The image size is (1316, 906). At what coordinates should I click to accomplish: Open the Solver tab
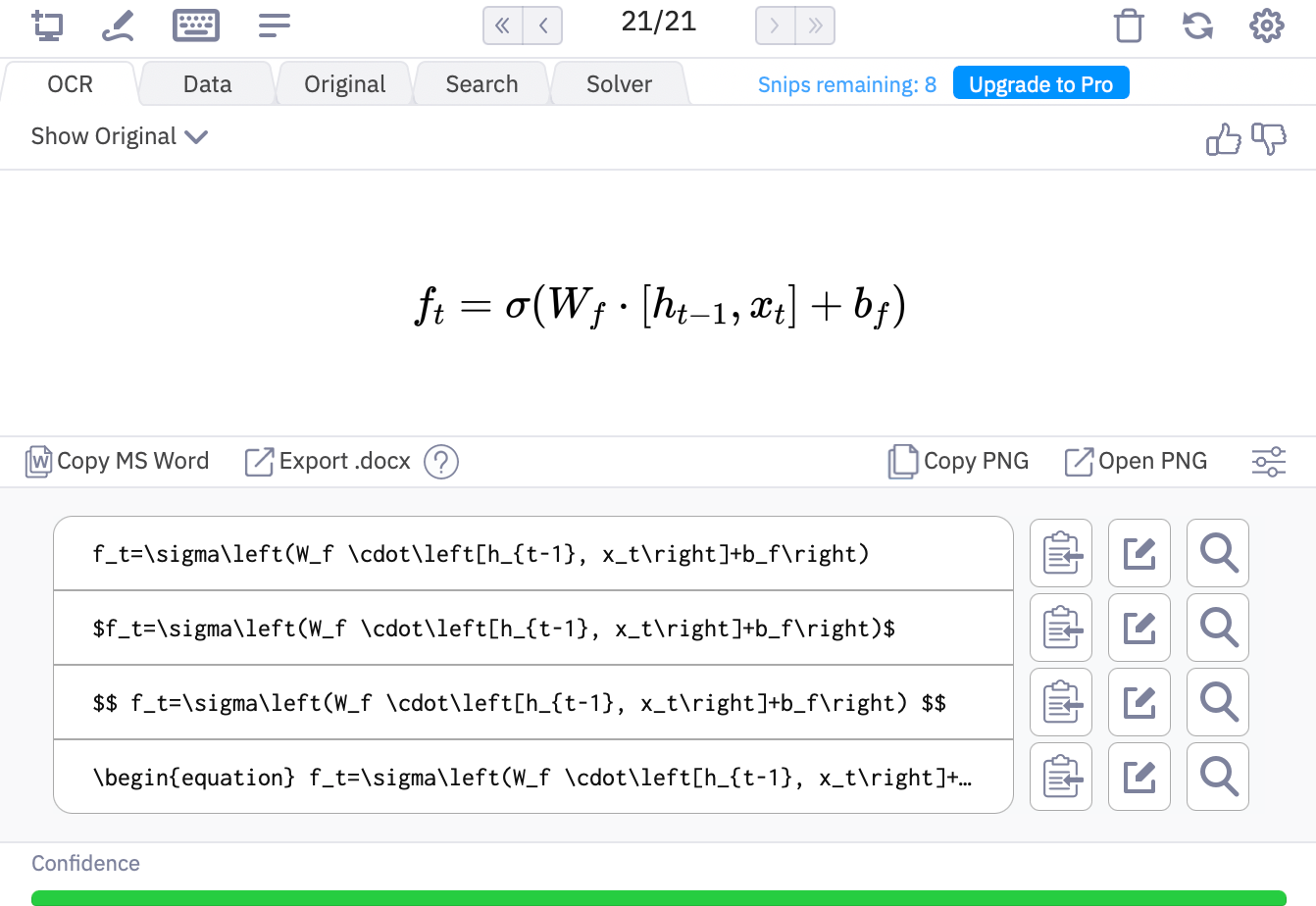(619, 84)
